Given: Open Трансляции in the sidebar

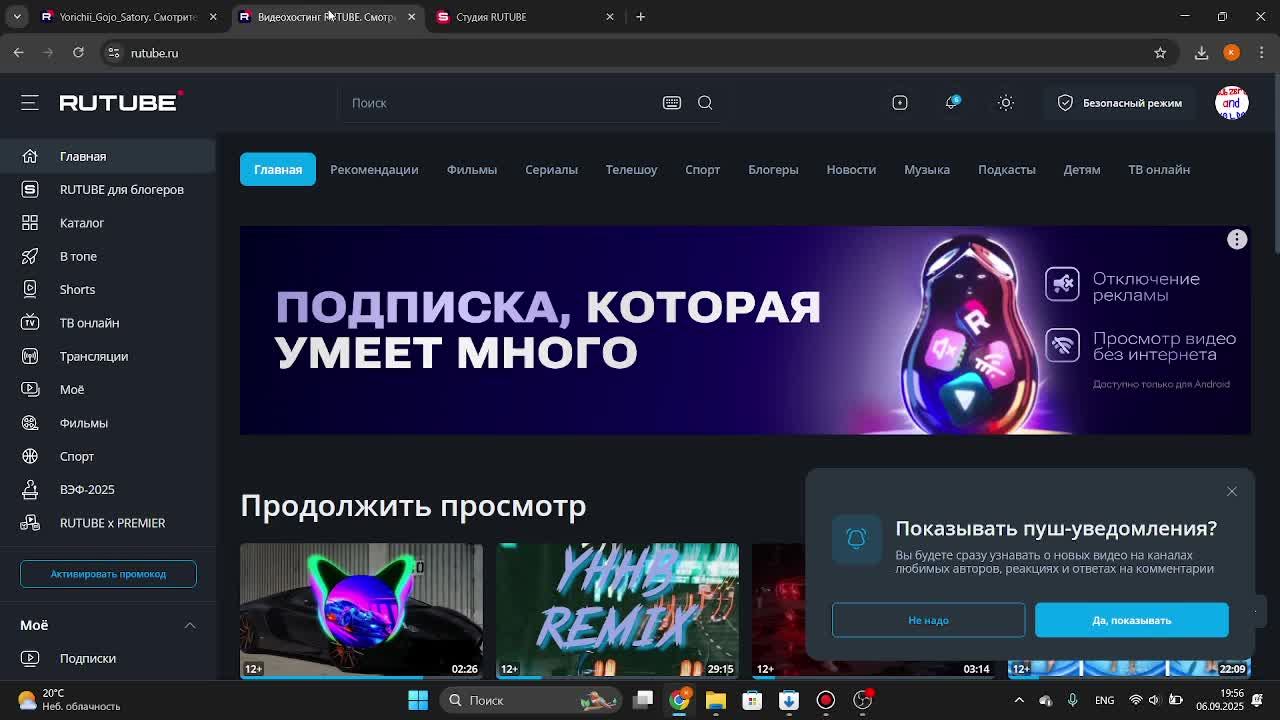Looking at the screenshot, I should coord(108,356).
